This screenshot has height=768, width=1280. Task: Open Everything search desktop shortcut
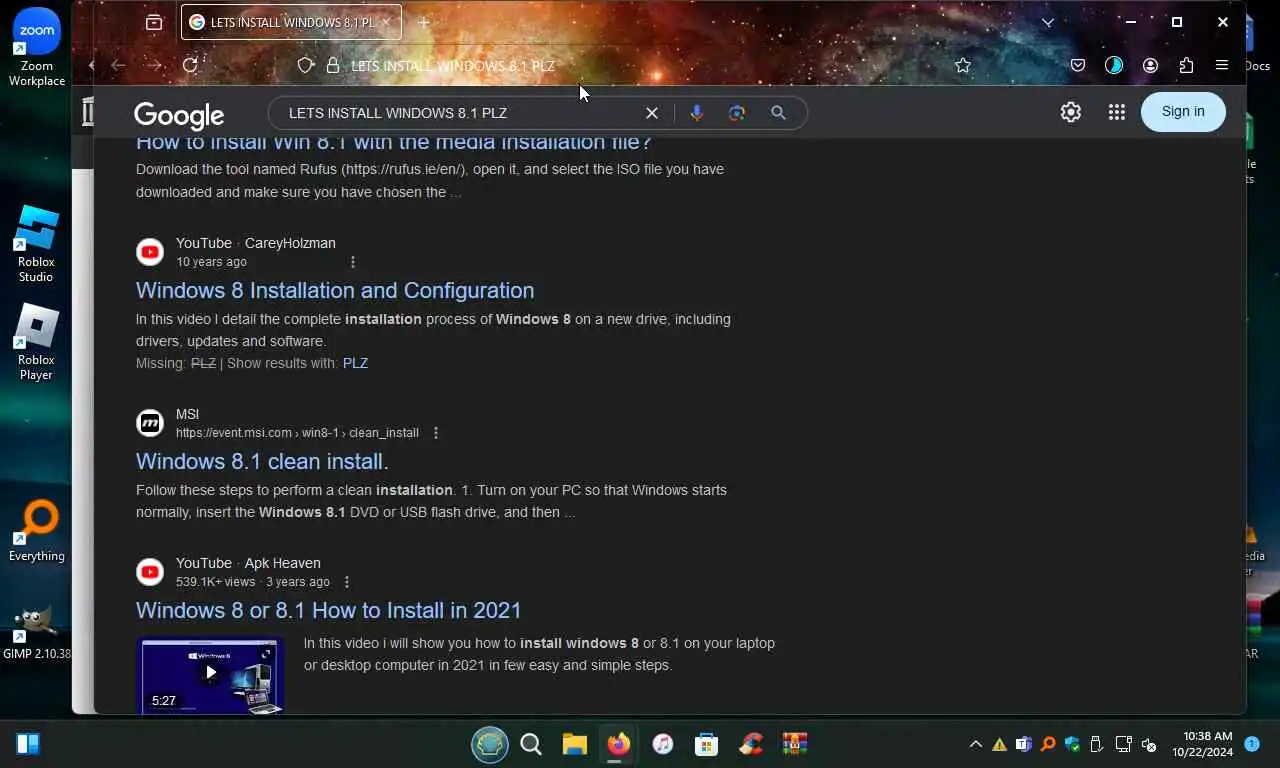coord(37,531)
